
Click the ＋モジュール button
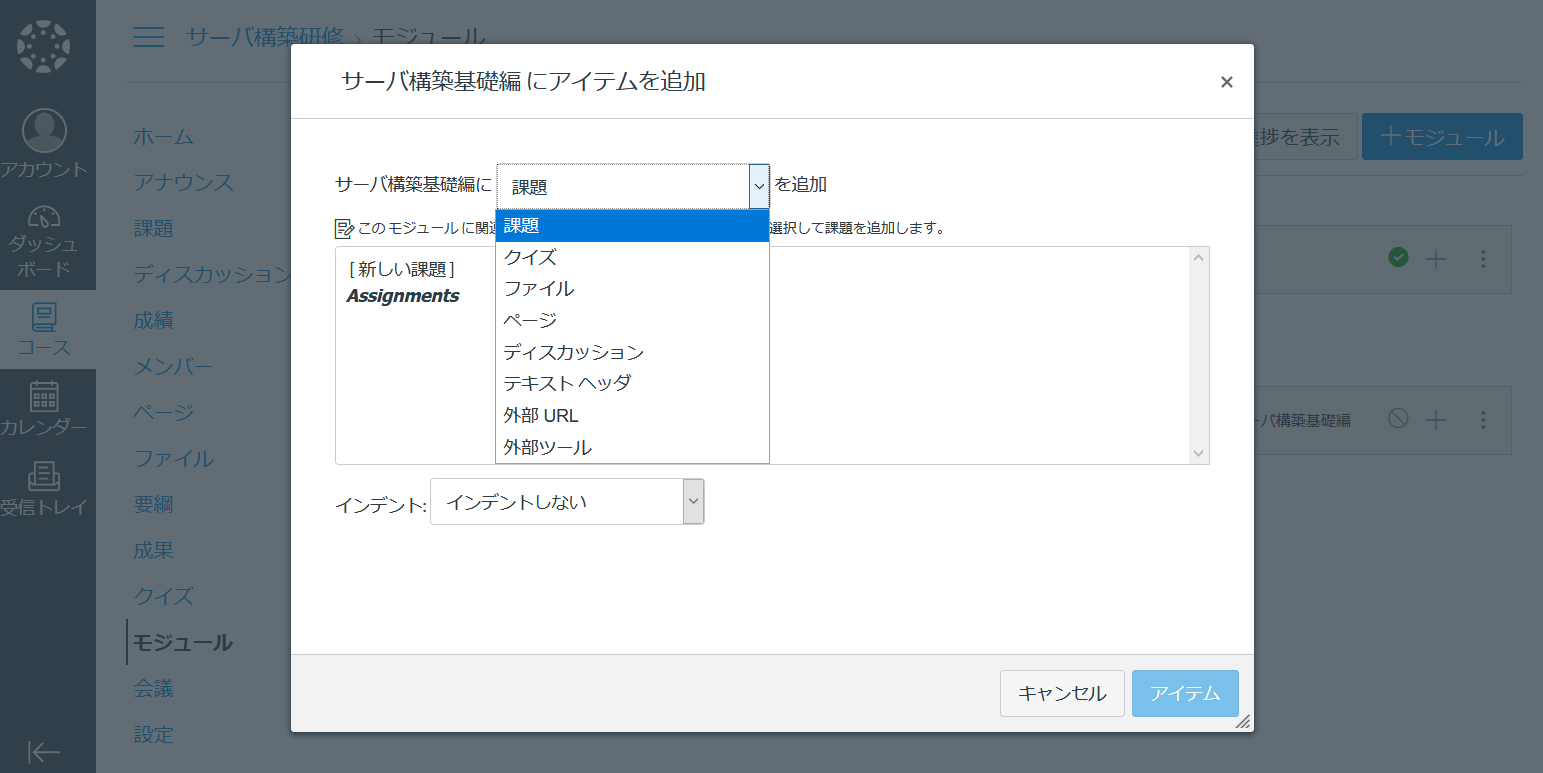pyautogui.click(x=1442, y=137)
